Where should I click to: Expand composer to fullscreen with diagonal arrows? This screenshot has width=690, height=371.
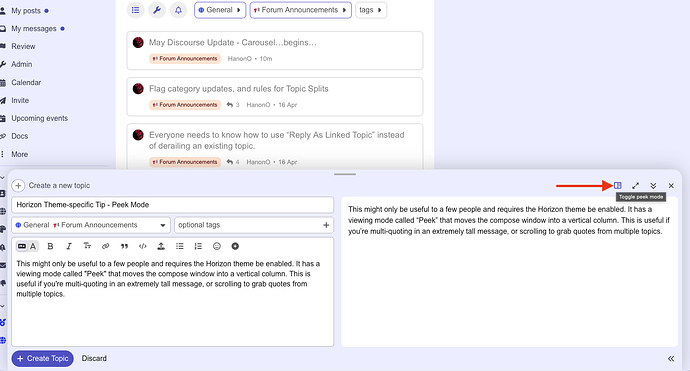635,186
